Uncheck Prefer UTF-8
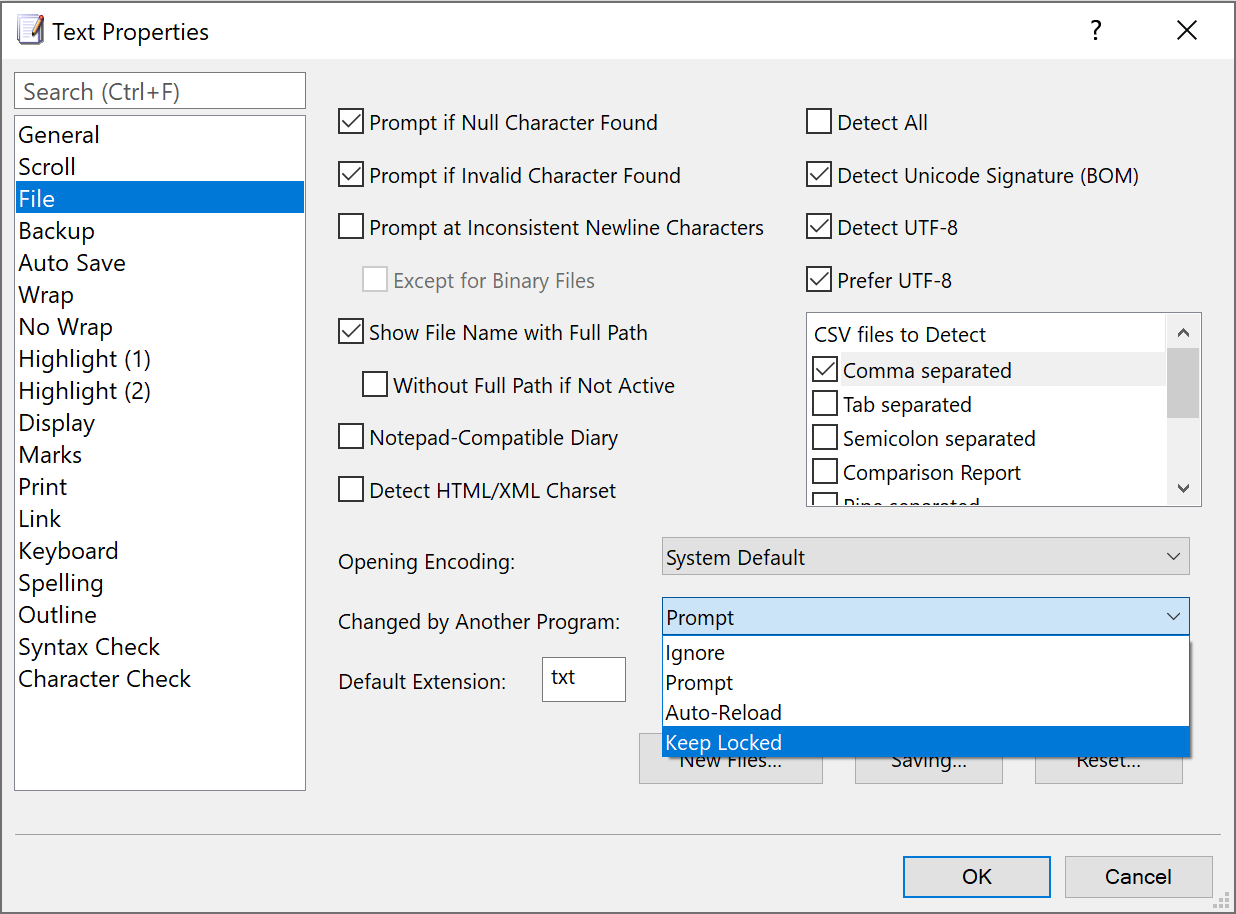1236x914 pixels. pyautogui.click(x=819, y=280)
